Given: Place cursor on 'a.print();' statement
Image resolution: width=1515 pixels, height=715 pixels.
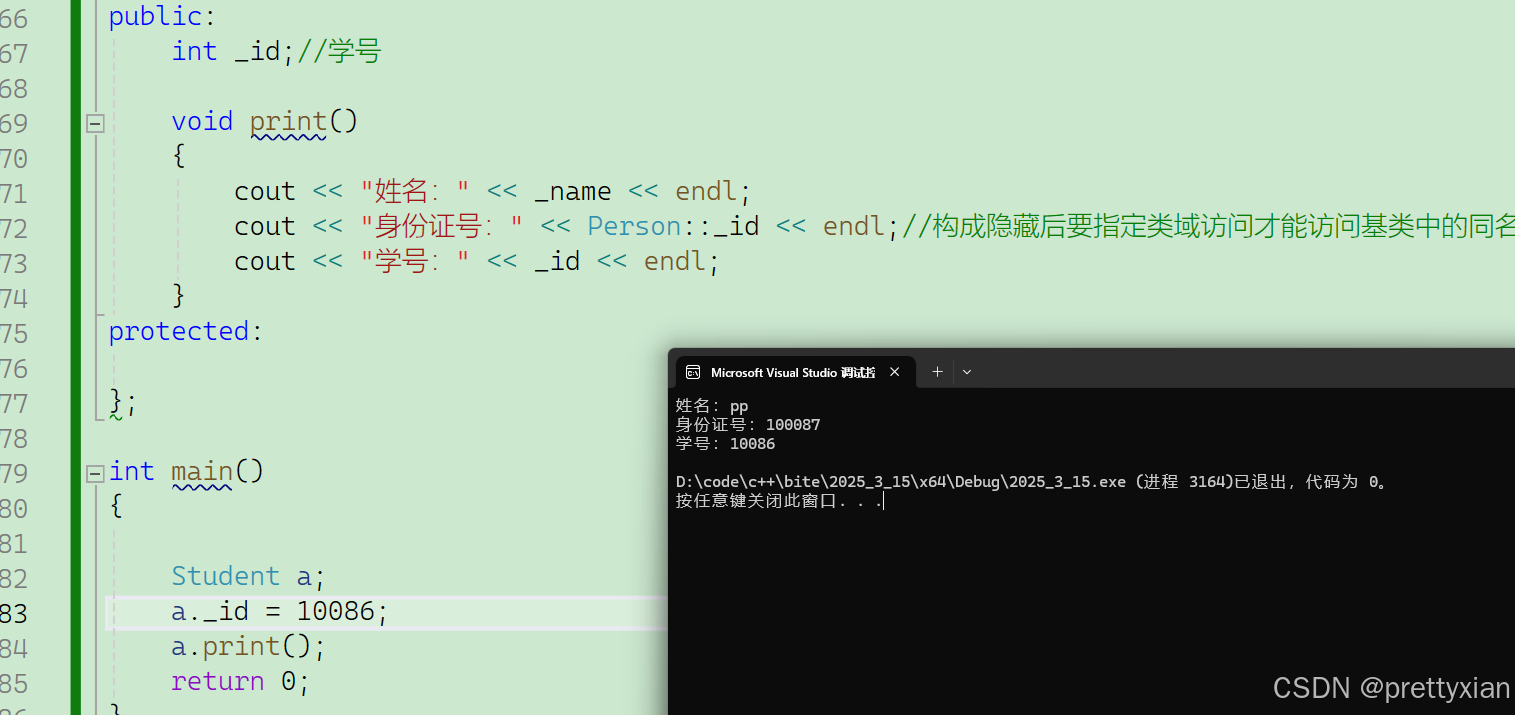Looking at the screenshot, I should (x=248, y=647).
